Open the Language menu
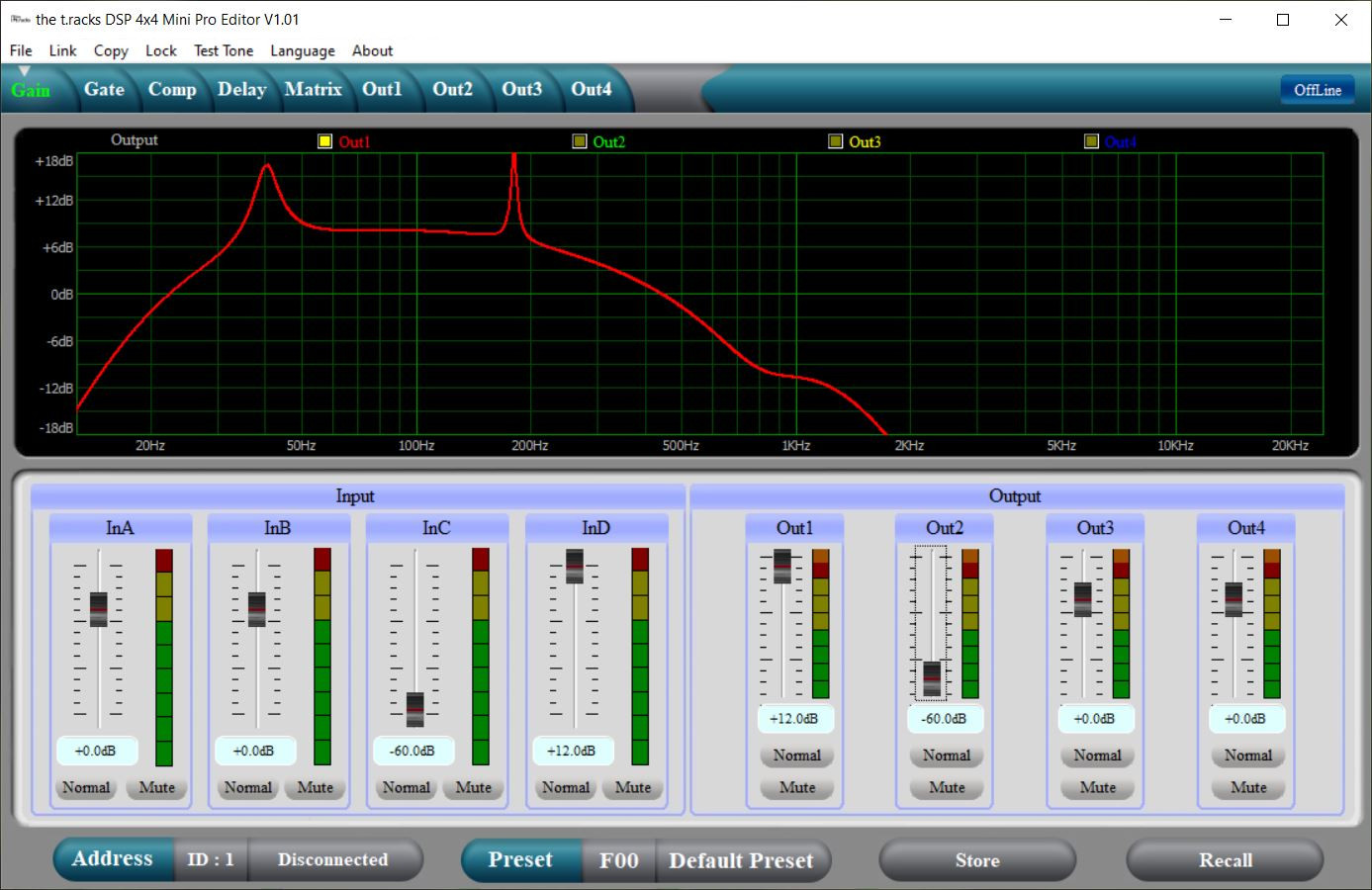This screenshot has width=1372, height=890. (303, 50)
